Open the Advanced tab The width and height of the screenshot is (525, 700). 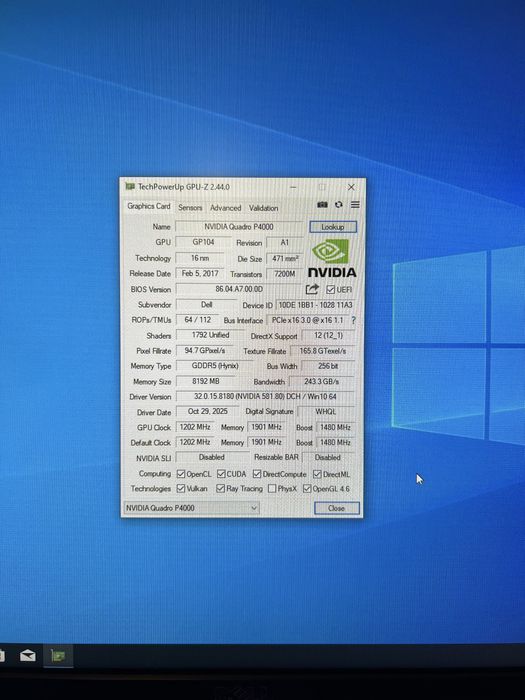pyautogui.click(x=225, y=208)
